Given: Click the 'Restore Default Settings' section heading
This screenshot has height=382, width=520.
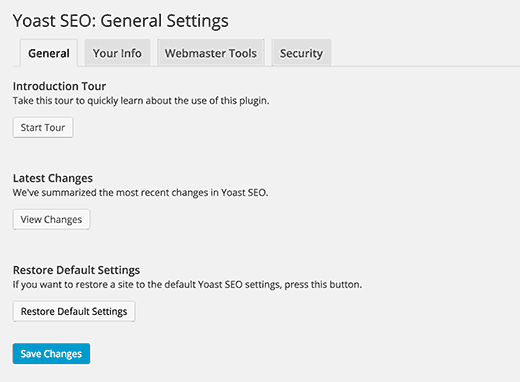Looking at the screenshot, I should [x=76, y=270].
